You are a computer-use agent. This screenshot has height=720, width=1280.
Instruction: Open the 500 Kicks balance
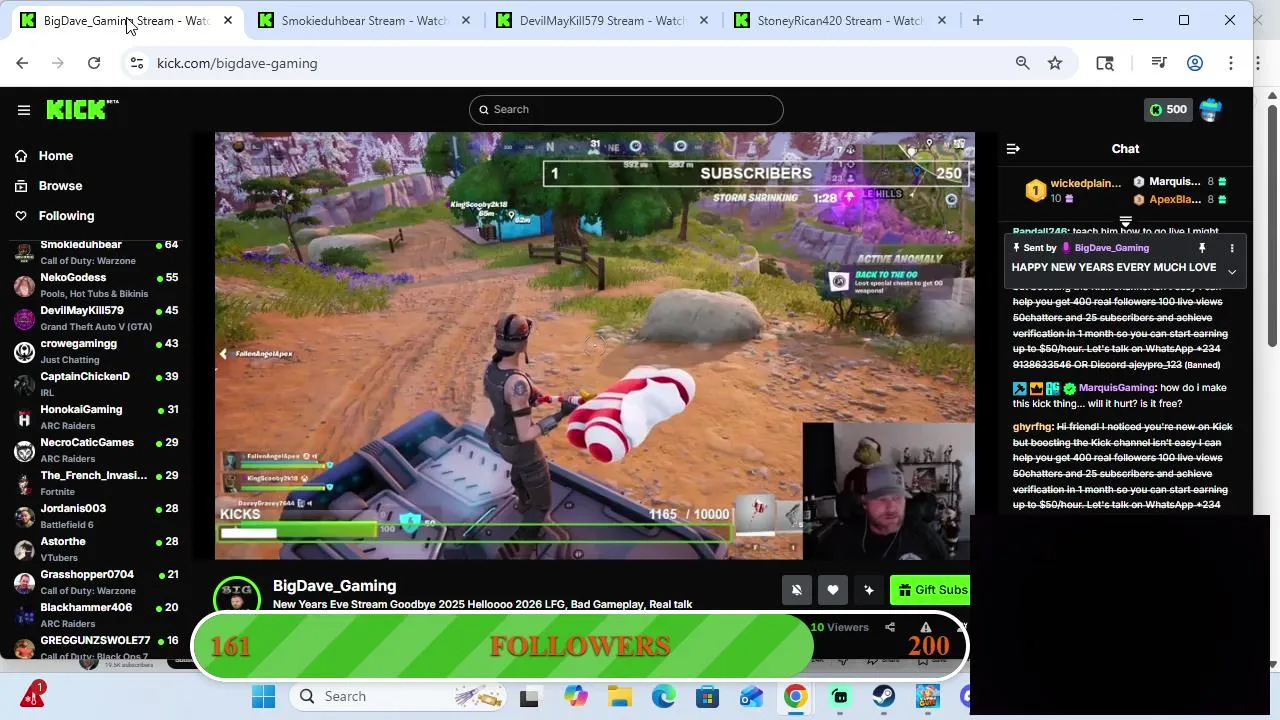coord(1168,110)
